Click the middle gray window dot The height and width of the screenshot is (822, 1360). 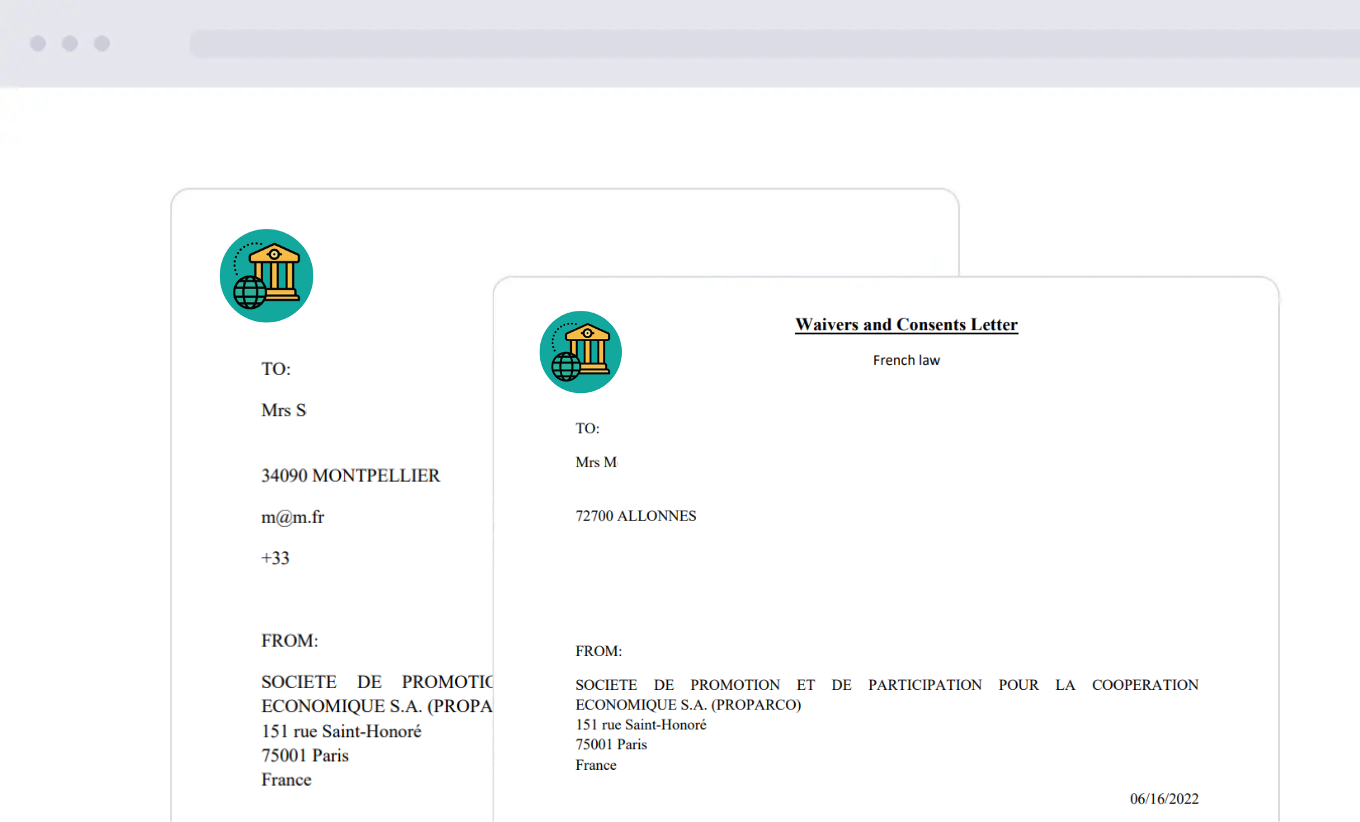pos(70,44)
